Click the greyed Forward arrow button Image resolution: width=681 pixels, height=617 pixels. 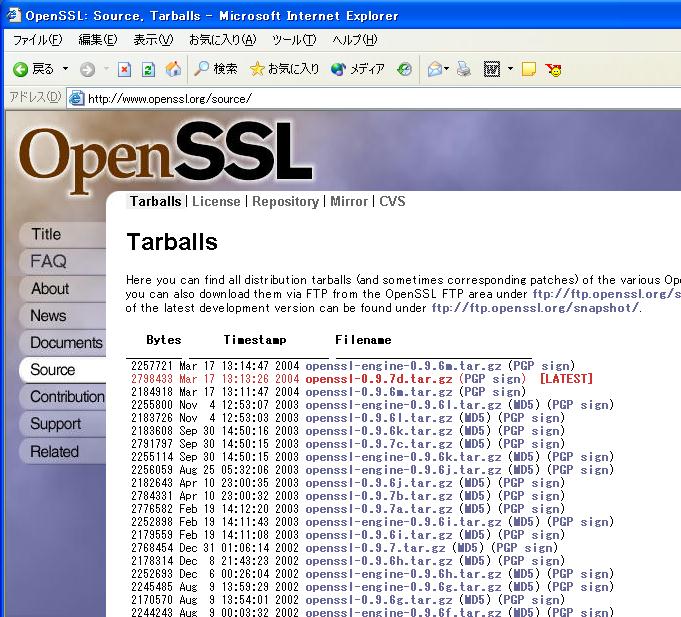click(87, 69)
